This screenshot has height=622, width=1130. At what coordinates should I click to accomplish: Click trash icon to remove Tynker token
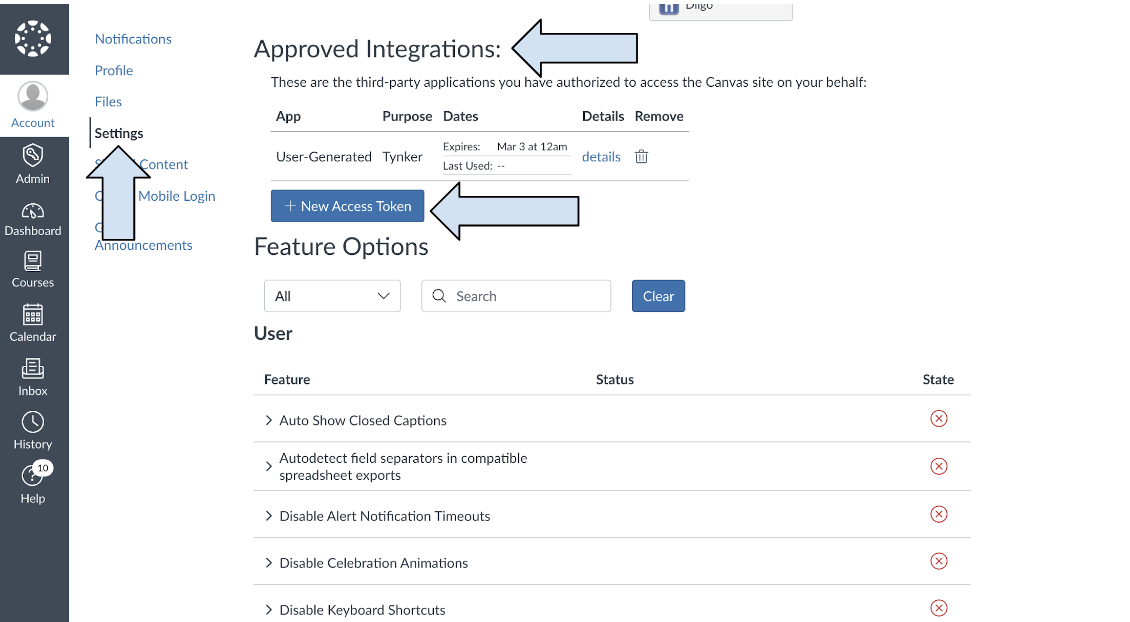(642, 157)
